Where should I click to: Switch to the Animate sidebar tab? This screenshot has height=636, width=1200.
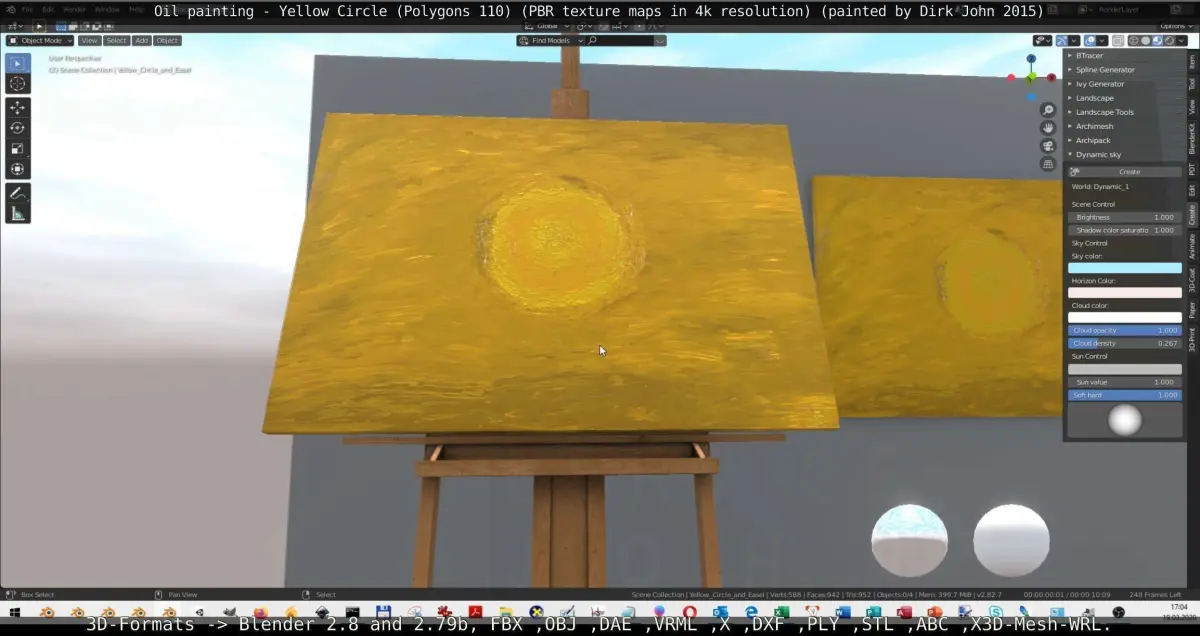pyautogui.click(x=1192, y=246)
